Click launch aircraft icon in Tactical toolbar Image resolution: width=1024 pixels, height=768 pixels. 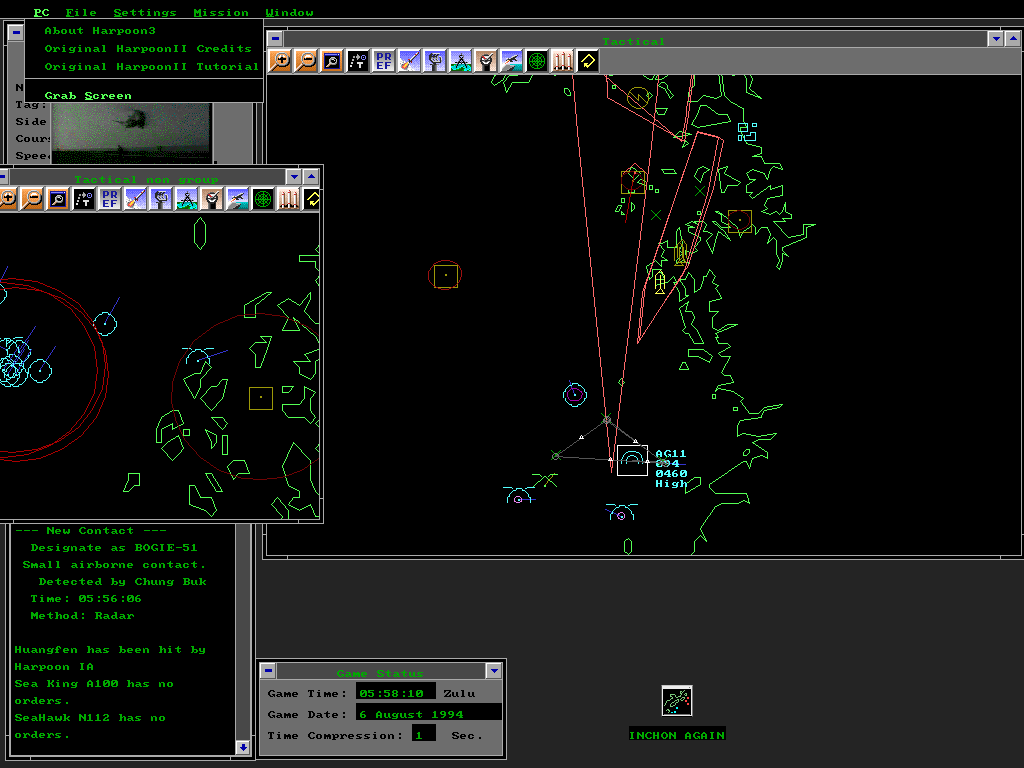tap(511, 61)
